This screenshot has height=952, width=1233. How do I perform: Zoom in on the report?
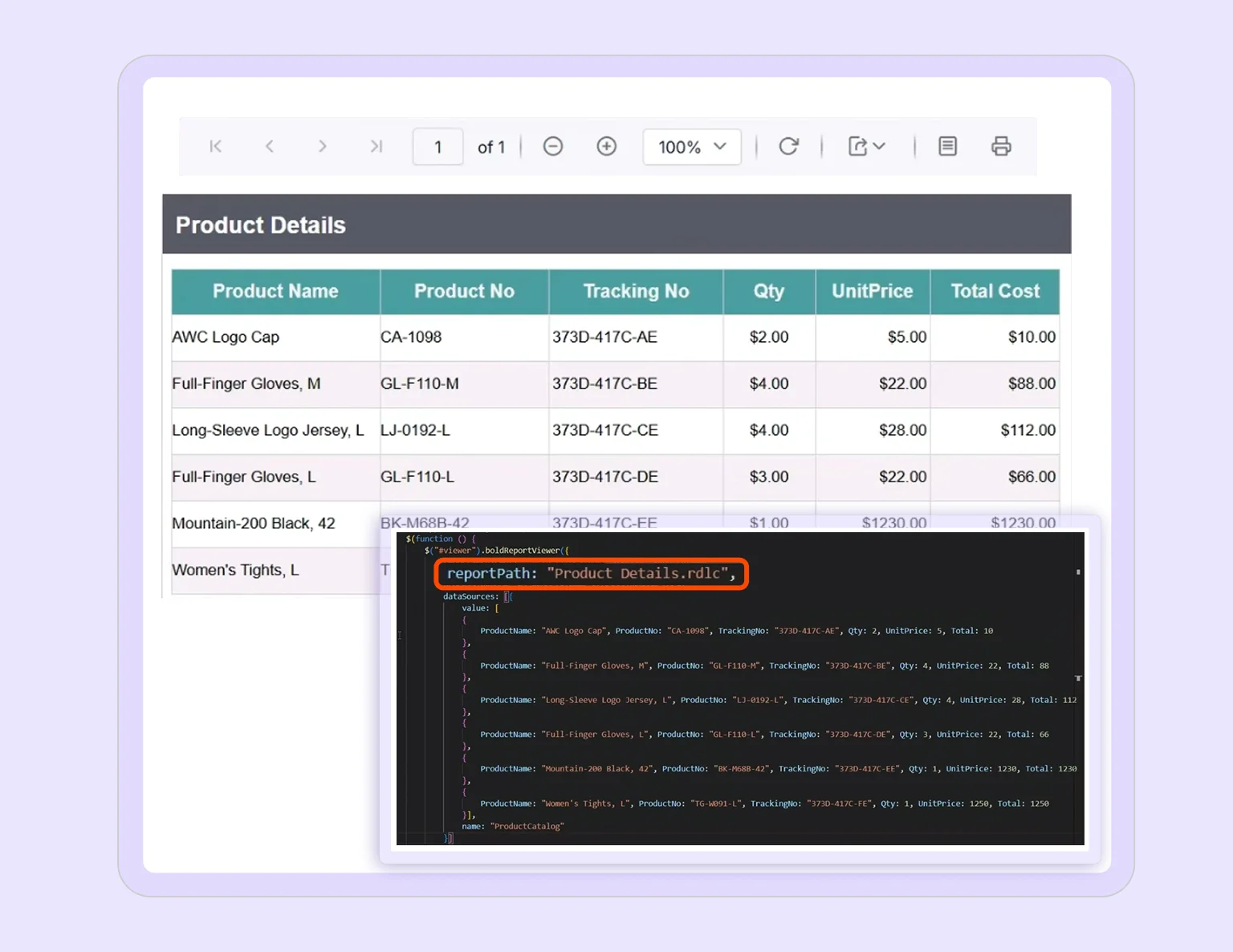tap(606, 146)
